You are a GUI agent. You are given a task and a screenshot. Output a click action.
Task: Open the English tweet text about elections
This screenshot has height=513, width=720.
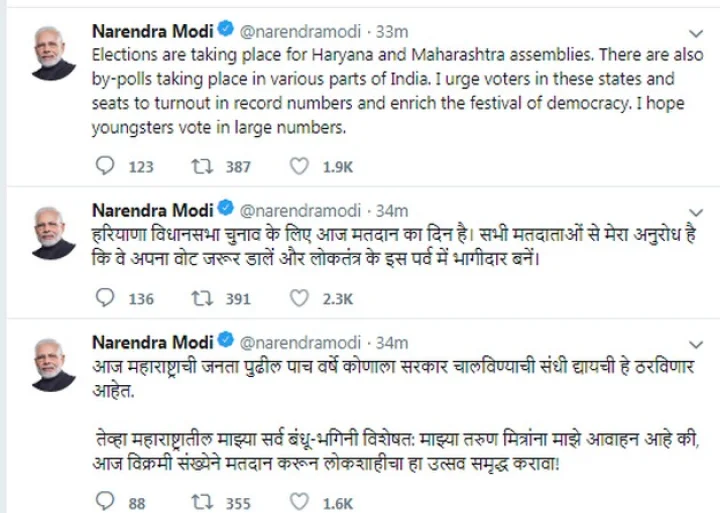pyautogui.click(x=382, y=90)
